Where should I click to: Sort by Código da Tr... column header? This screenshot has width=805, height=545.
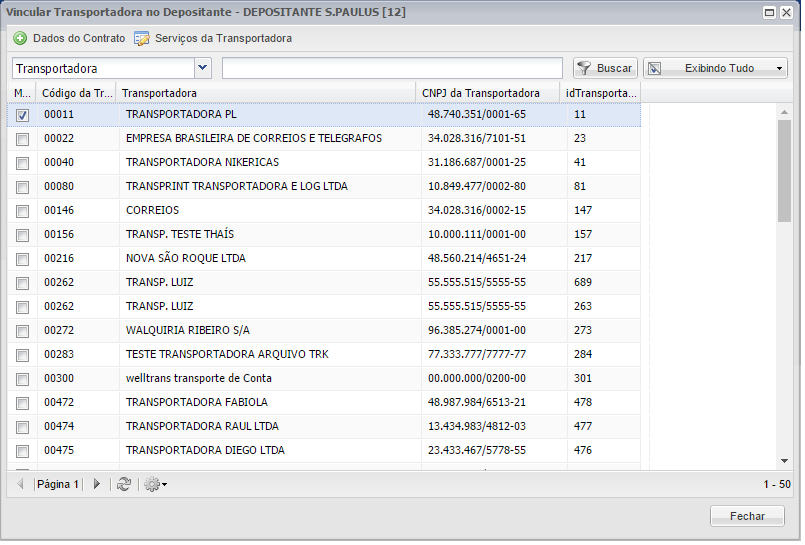click(x=76, y=93)
